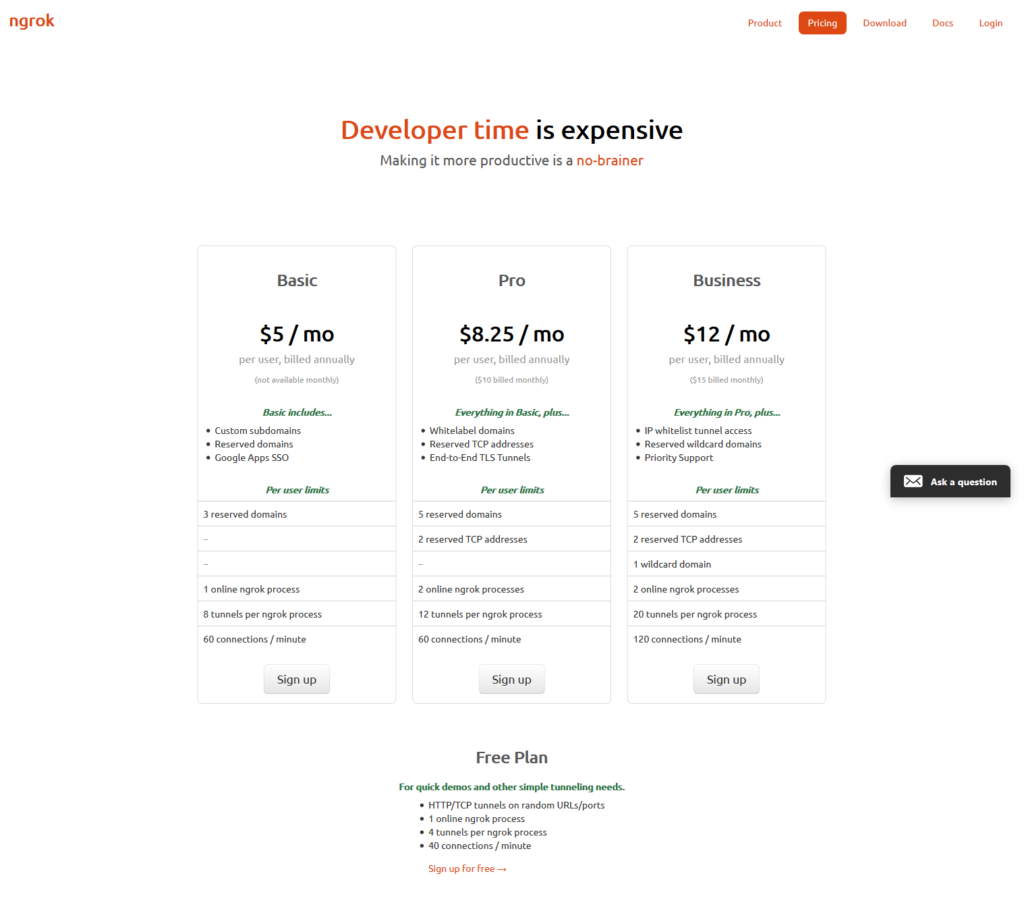
Task: Click the Business plan $12 / mo price
Action: [x=726, y=334]
